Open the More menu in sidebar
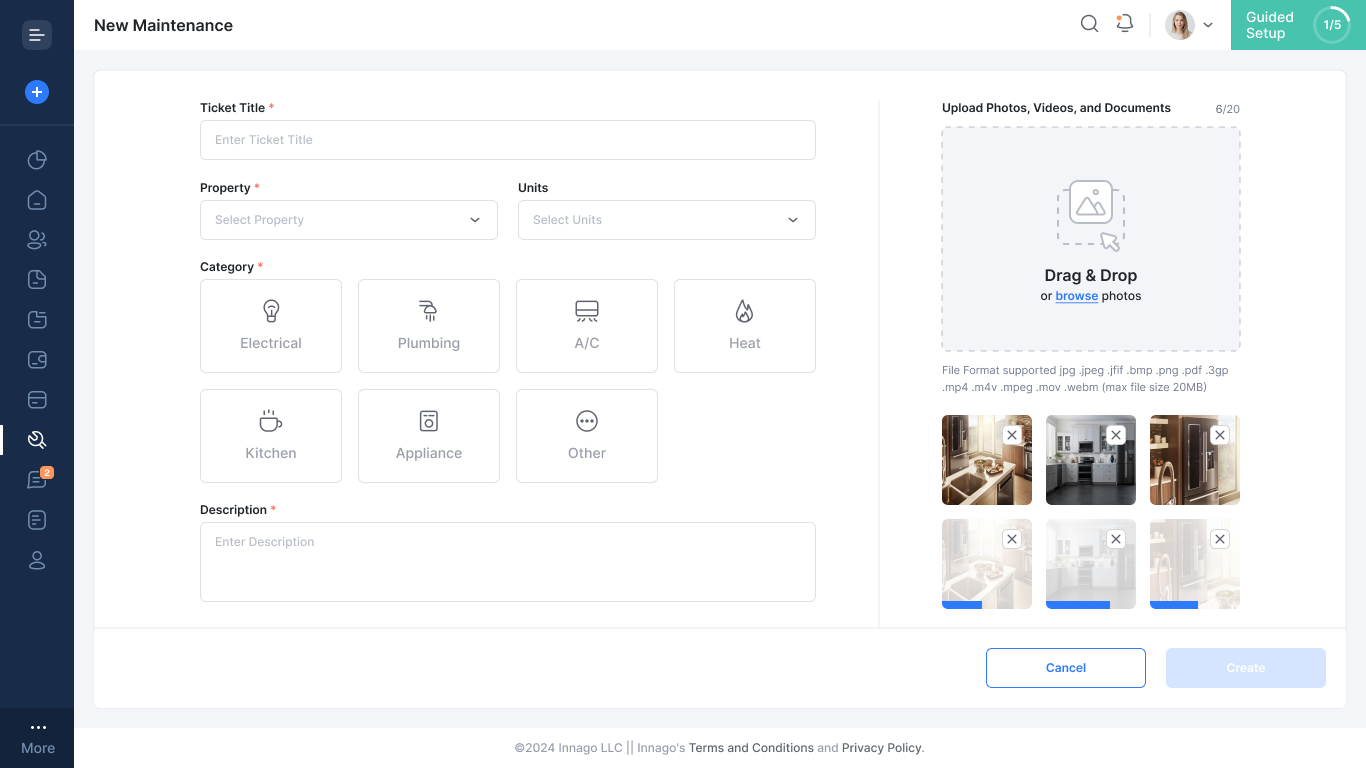The height and width of the screenshot is (768, 1366). tap(37, 738)
